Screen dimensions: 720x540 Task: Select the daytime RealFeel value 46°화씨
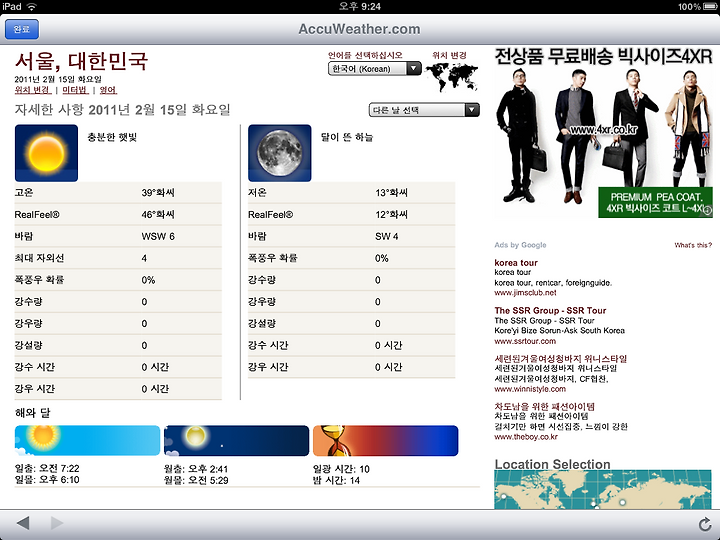click(158, 214)
